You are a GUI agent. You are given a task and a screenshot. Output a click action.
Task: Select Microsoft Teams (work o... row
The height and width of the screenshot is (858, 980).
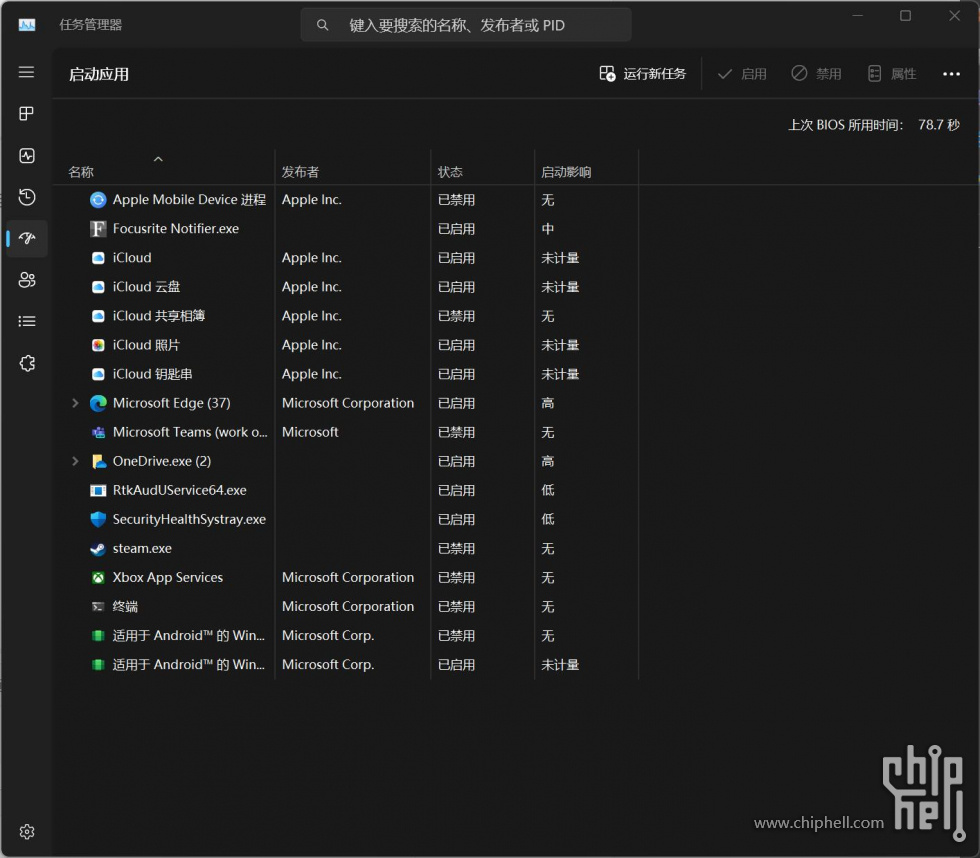(x=346, y=432)
